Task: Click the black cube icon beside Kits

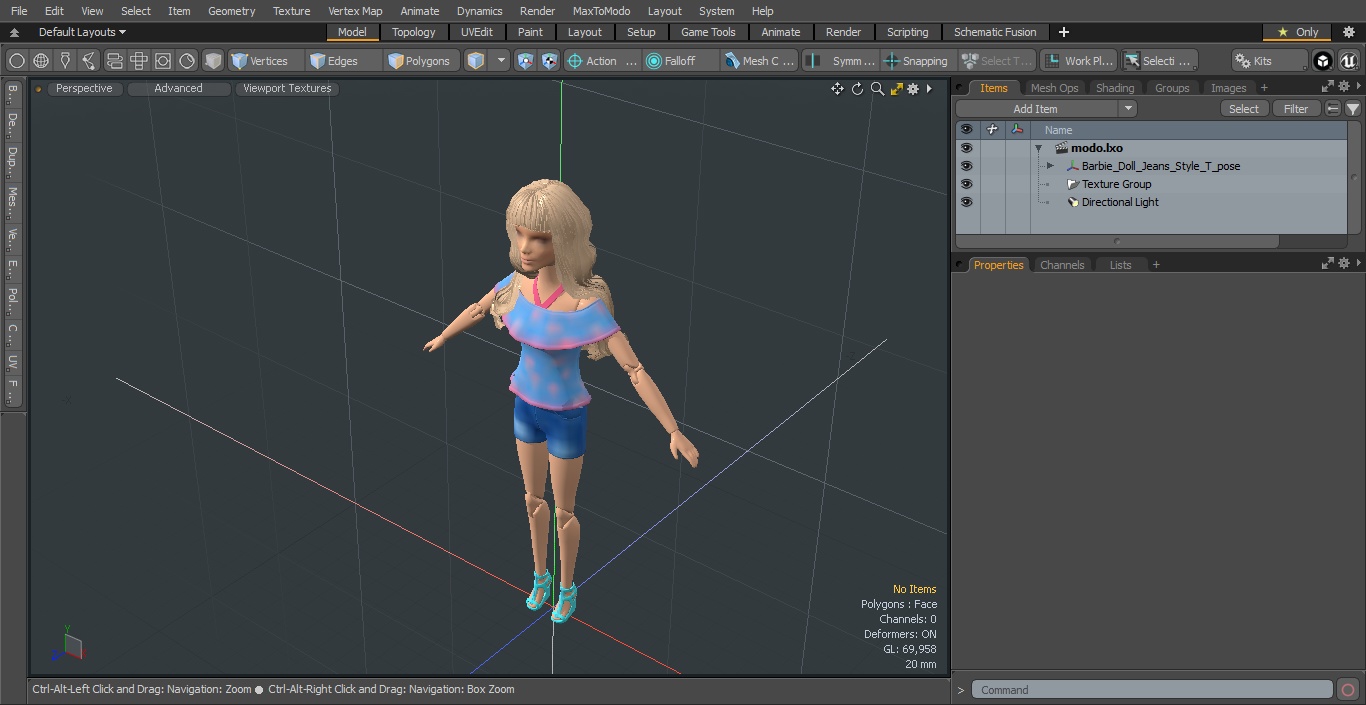Action: pos(1323,61)
